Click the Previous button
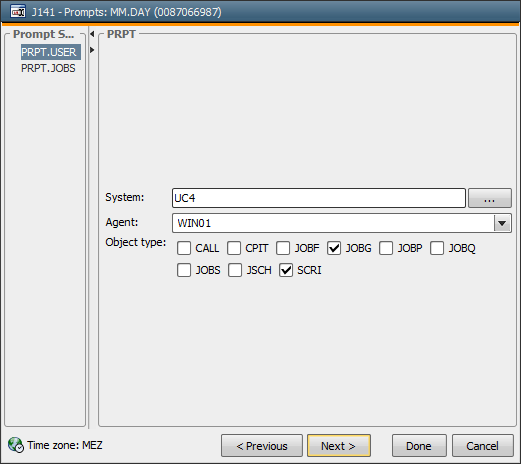The width and height of the screenshot is (521, 464). (x=262, y=445)
